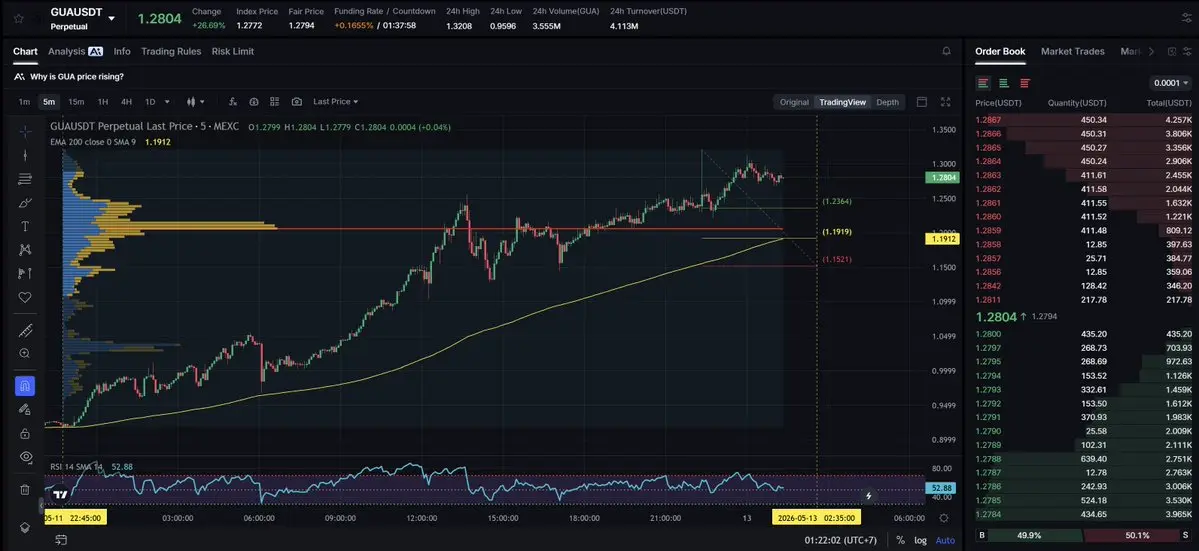The height and width of the screenshot is (551, 1199).
Task: Open the 0.0001 depth precision dropdown
Action: pos(1170,83)
